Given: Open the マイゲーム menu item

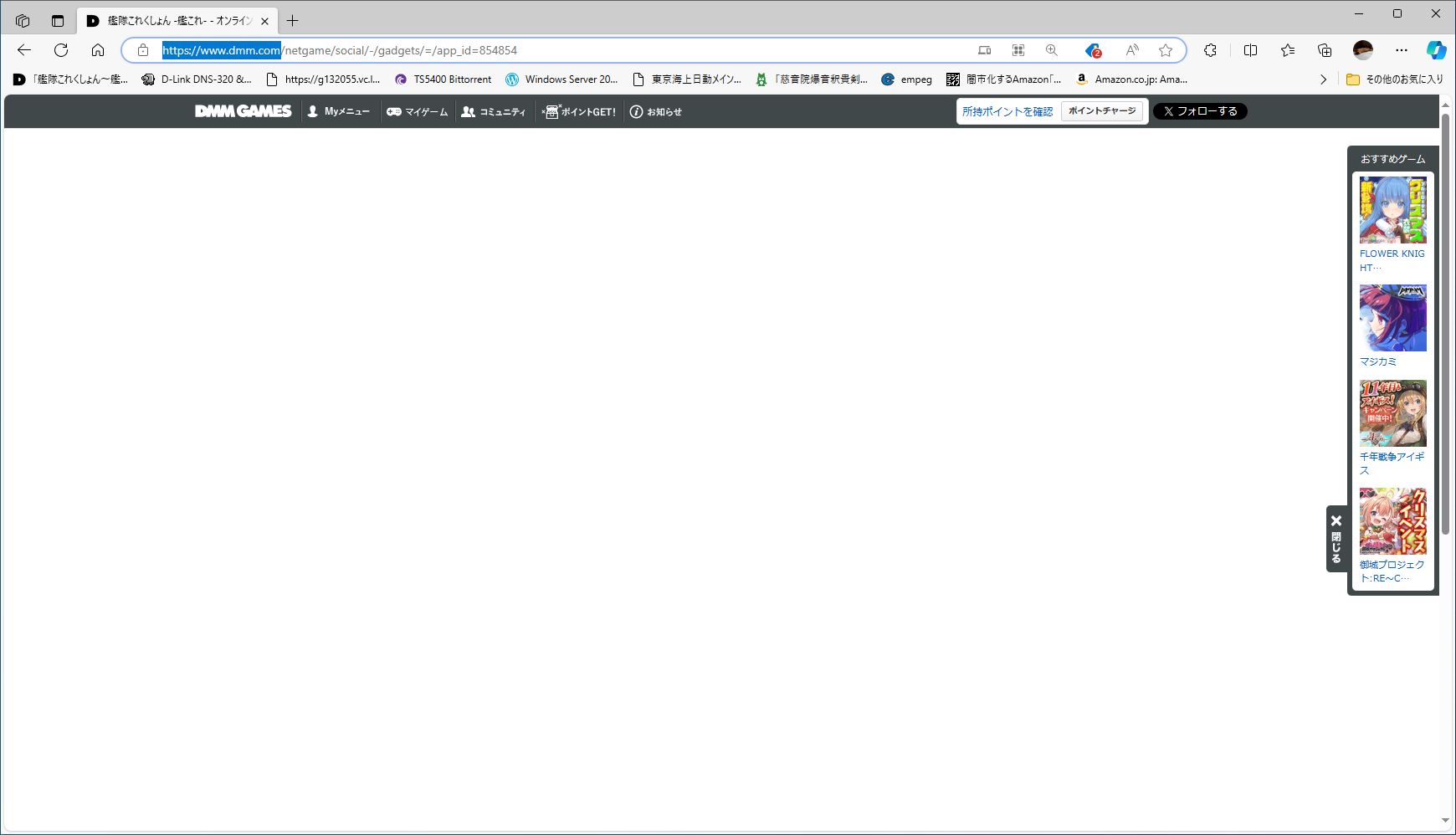Looking at the screenshot, I should [417, 111].
